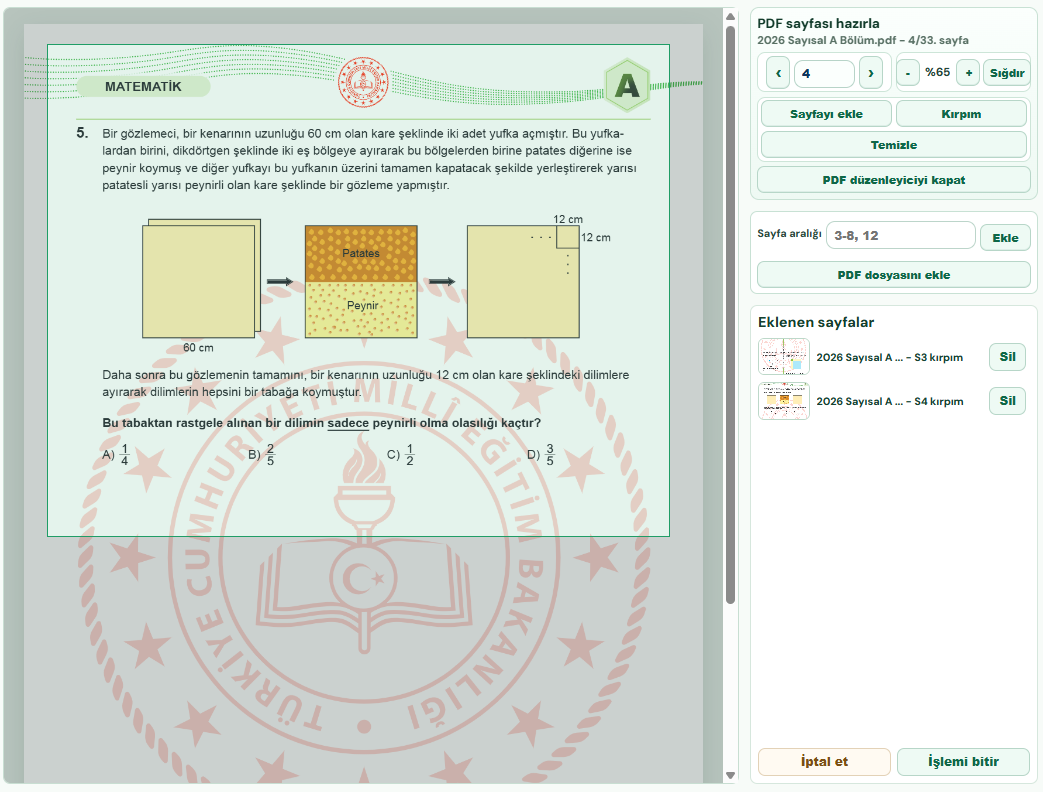The height and width of the screenshot is (792, 1043).
Task: Go to next PDF page arrow
Action: tap(871, 73)
